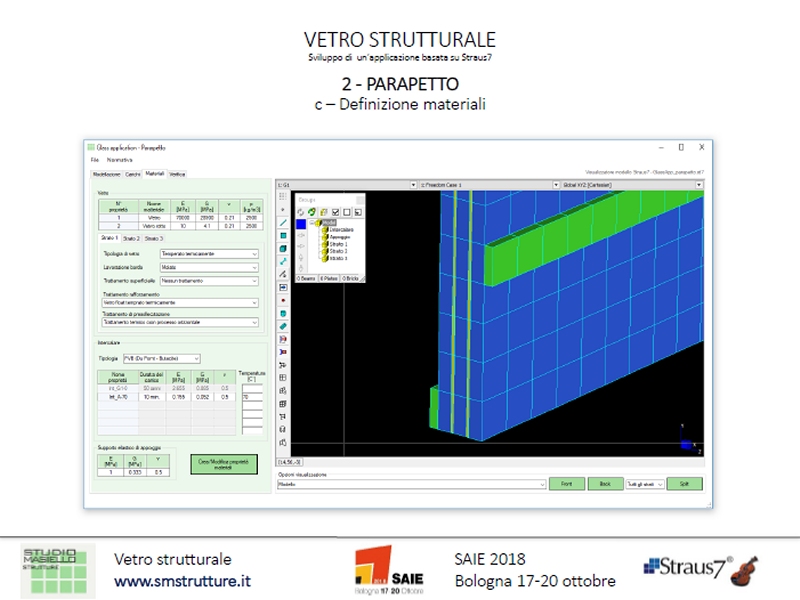Screen dimensions: 800x600
Task: Expand the PVB interlayer Tipologia dropdown
Action: pyautogui.click(x=162, y=358)
